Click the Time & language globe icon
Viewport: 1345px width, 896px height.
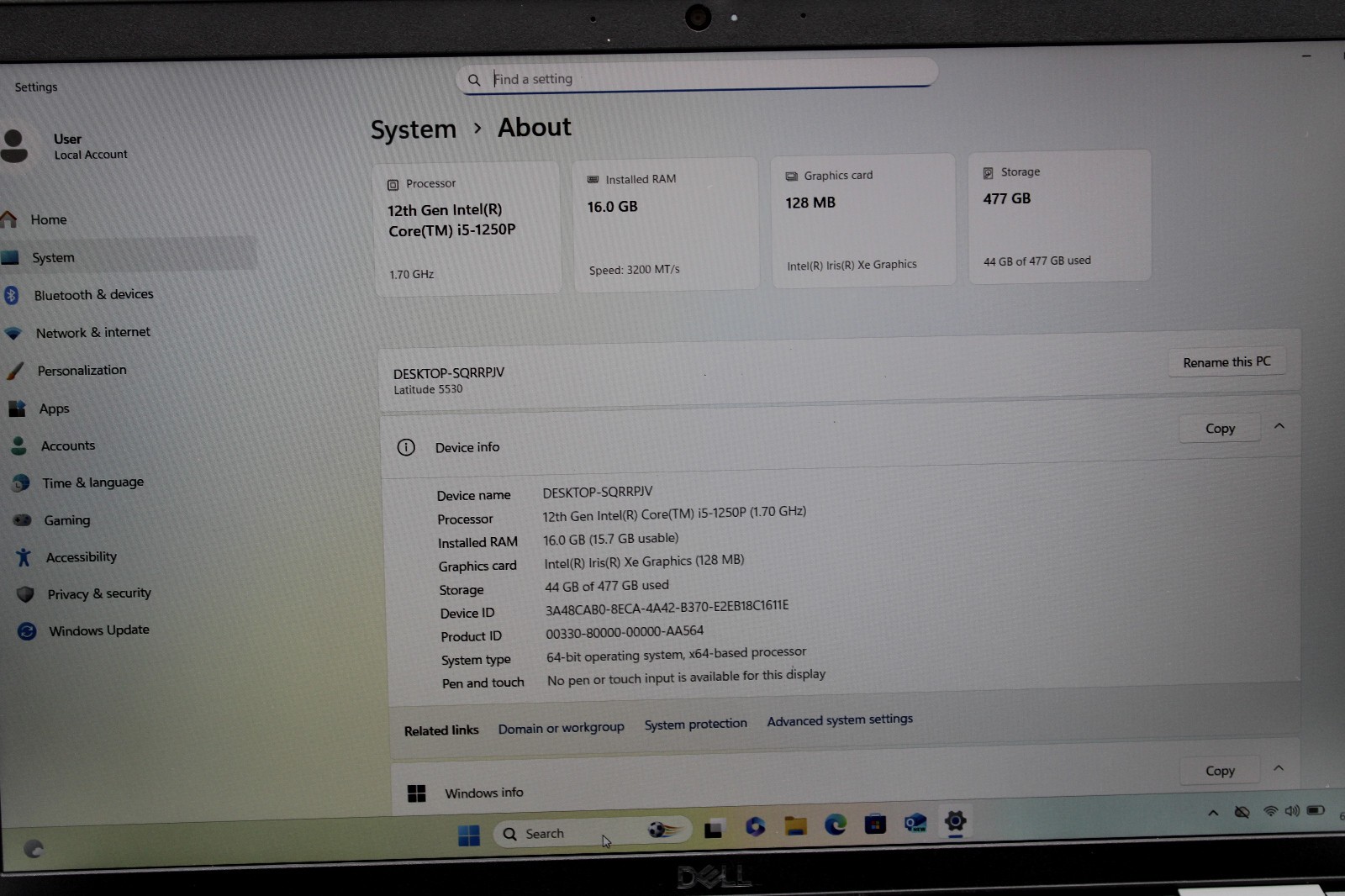[x=21, y=483]
